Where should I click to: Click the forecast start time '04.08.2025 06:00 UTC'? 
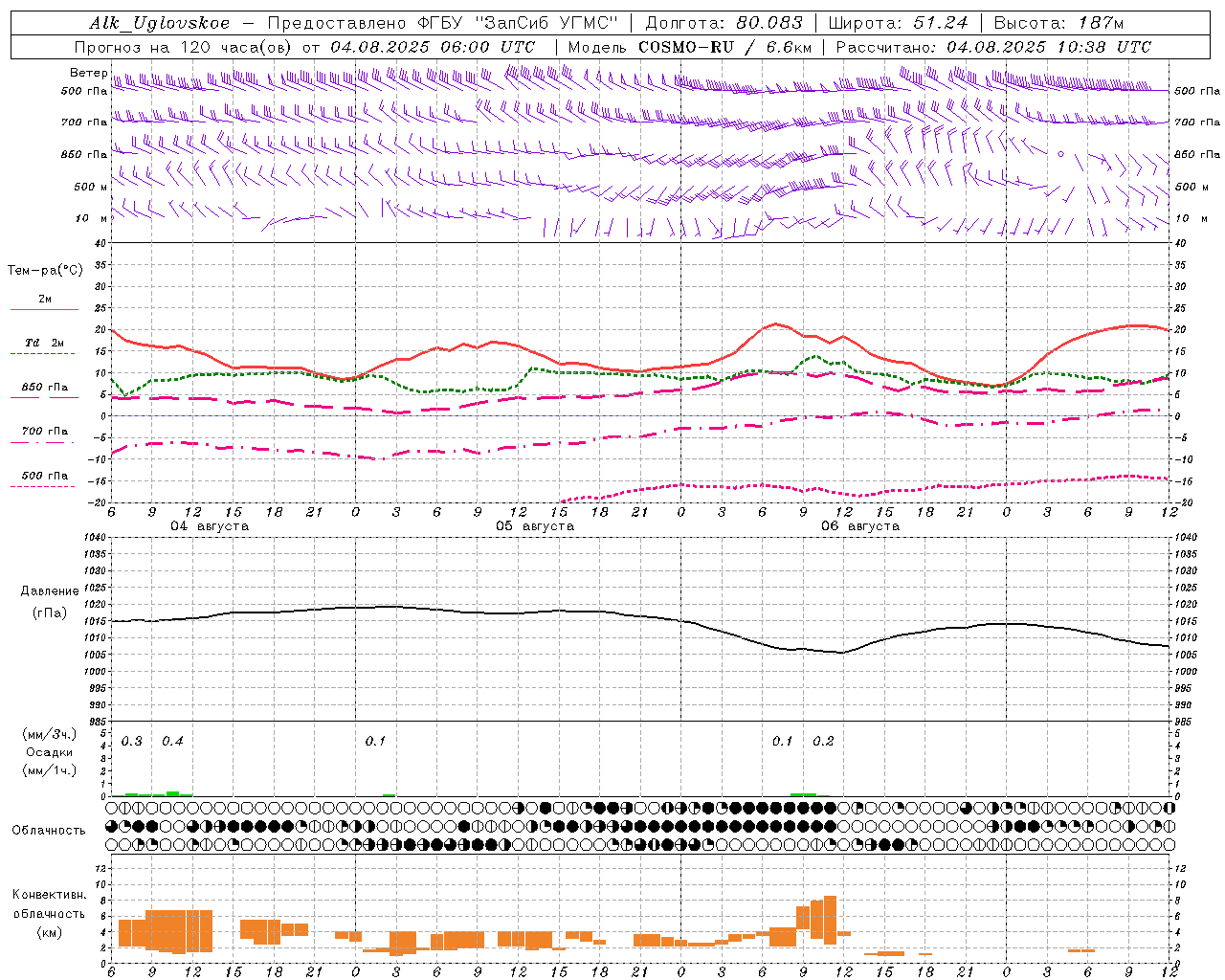point(433,47)
